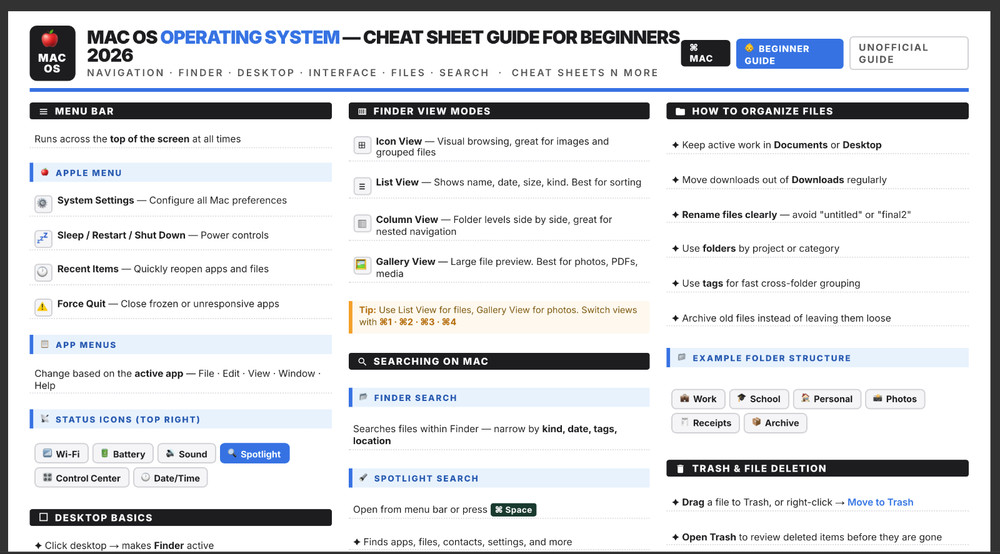
Task: Click the System Settings gear icon
Action: coord(43,203)
